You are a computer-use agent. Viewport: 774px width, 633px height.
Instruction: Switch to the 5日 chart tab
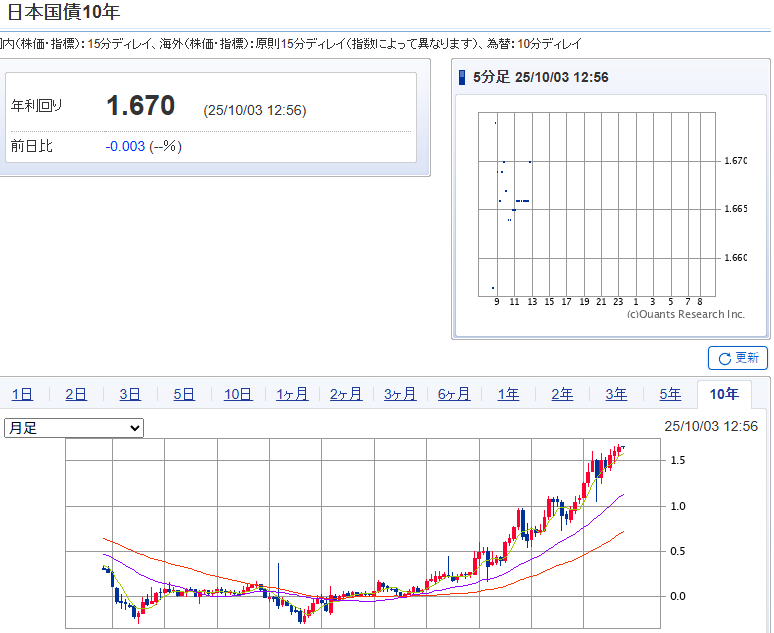tap(184, 394)
